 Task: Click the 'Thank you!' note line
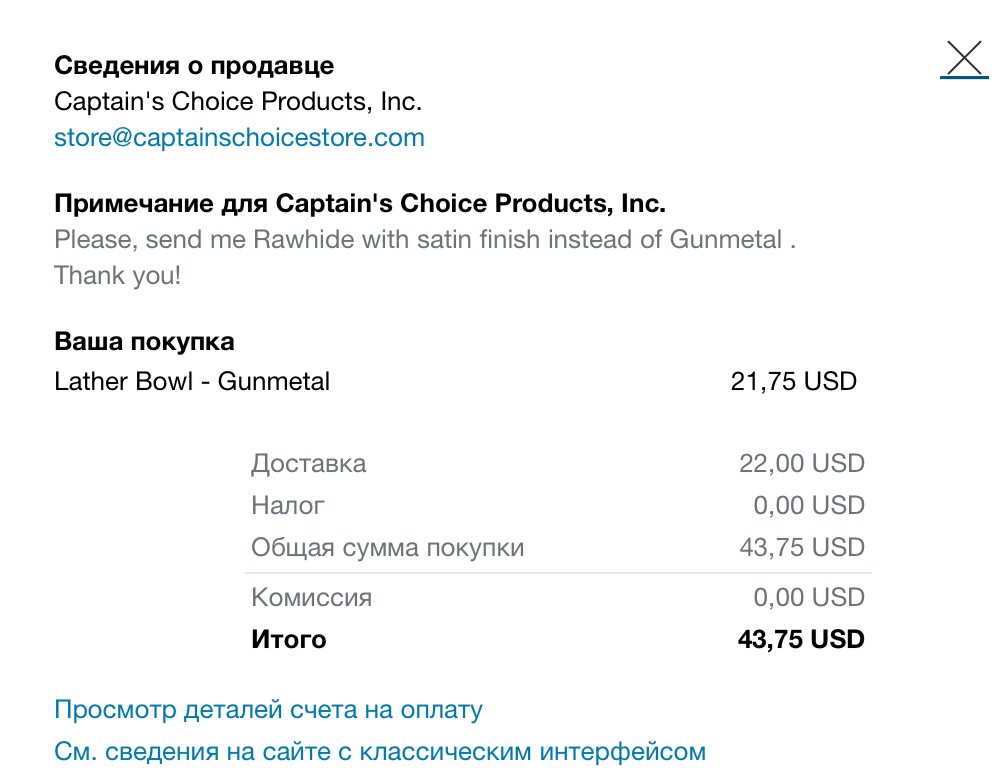click(118, 276)
